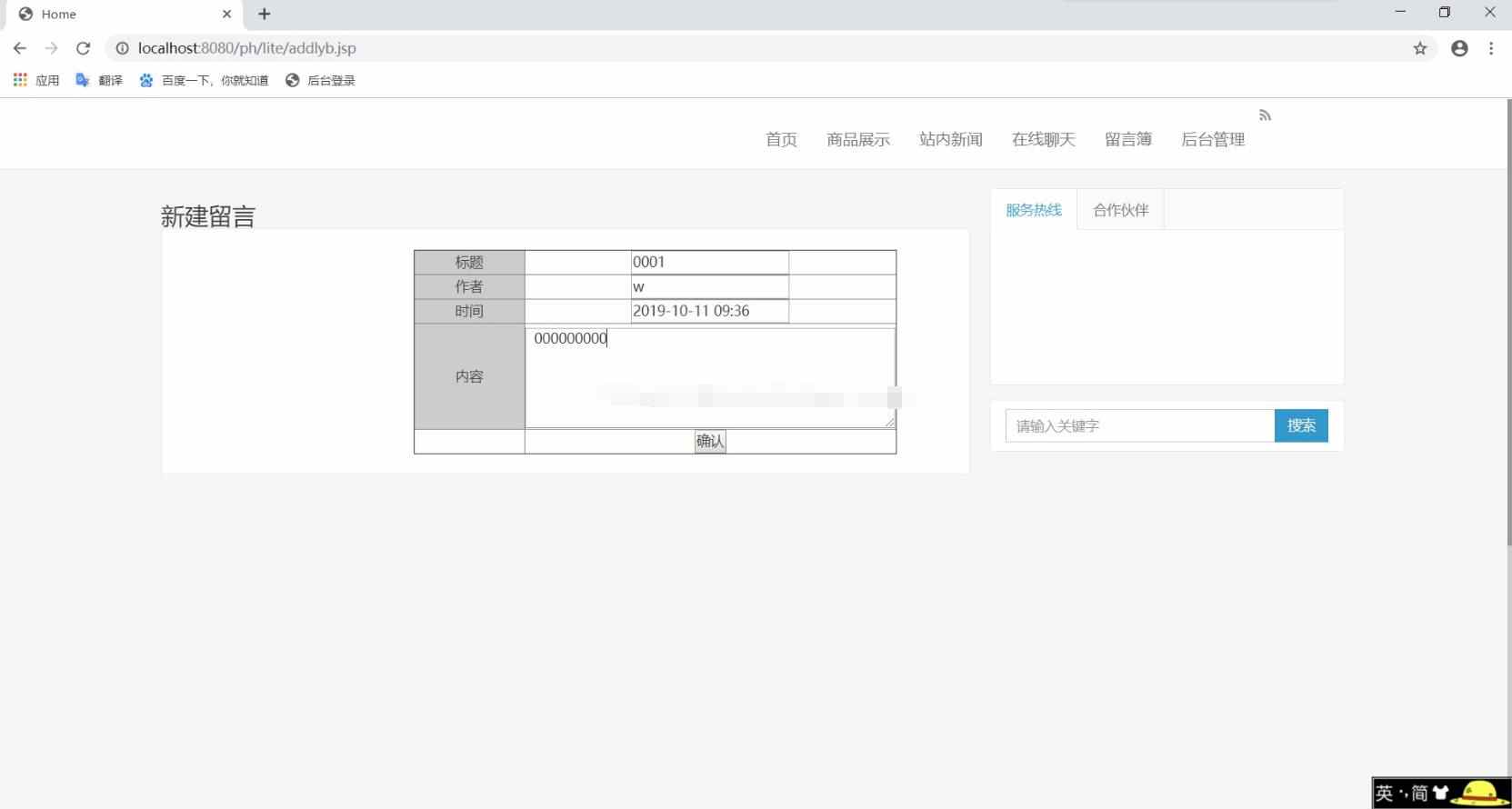Open a new browser tab
The image size is (1512, 809).
coord(265,14)
